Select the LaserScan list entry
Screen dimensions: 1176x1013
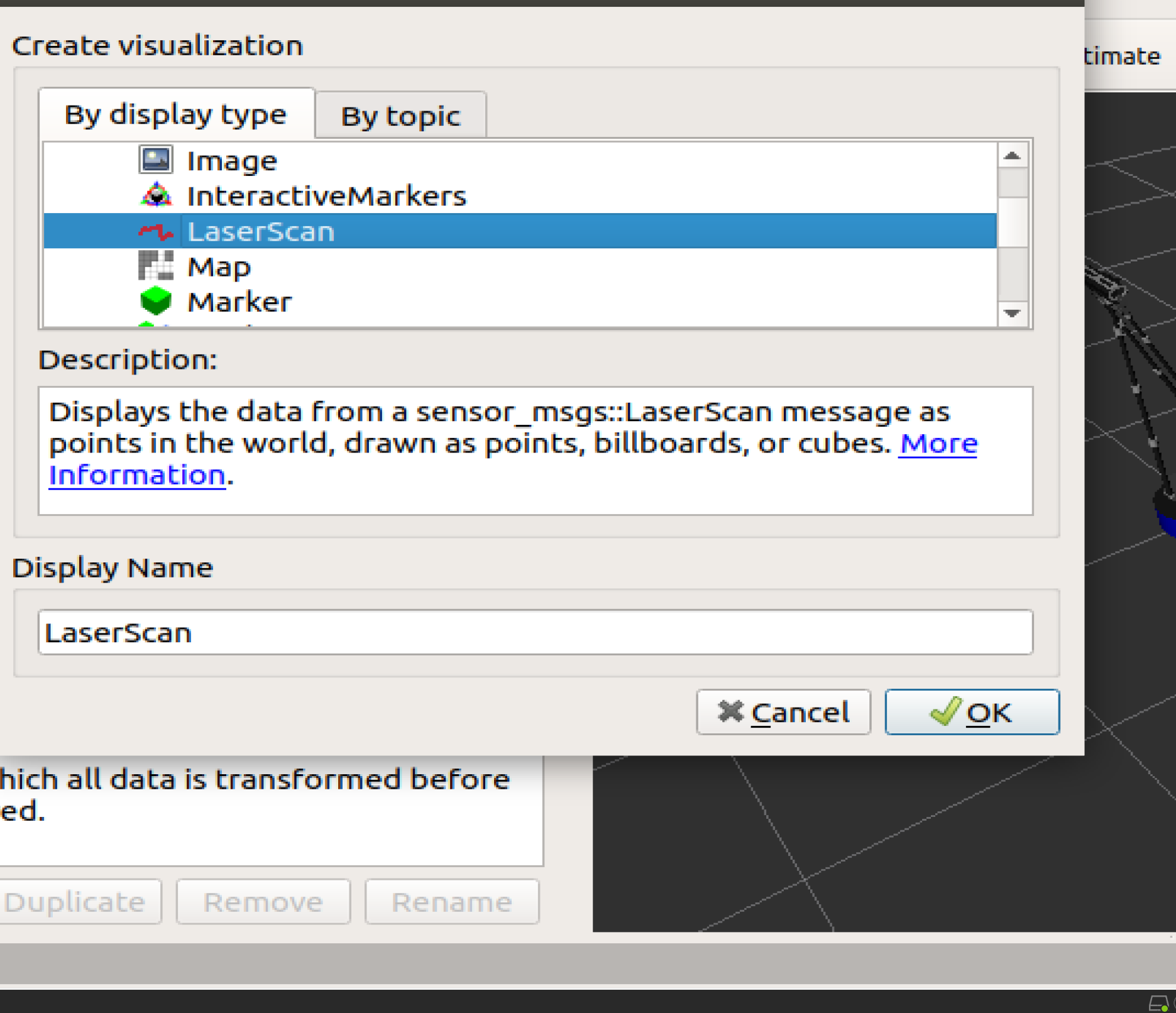click(520, 231)
